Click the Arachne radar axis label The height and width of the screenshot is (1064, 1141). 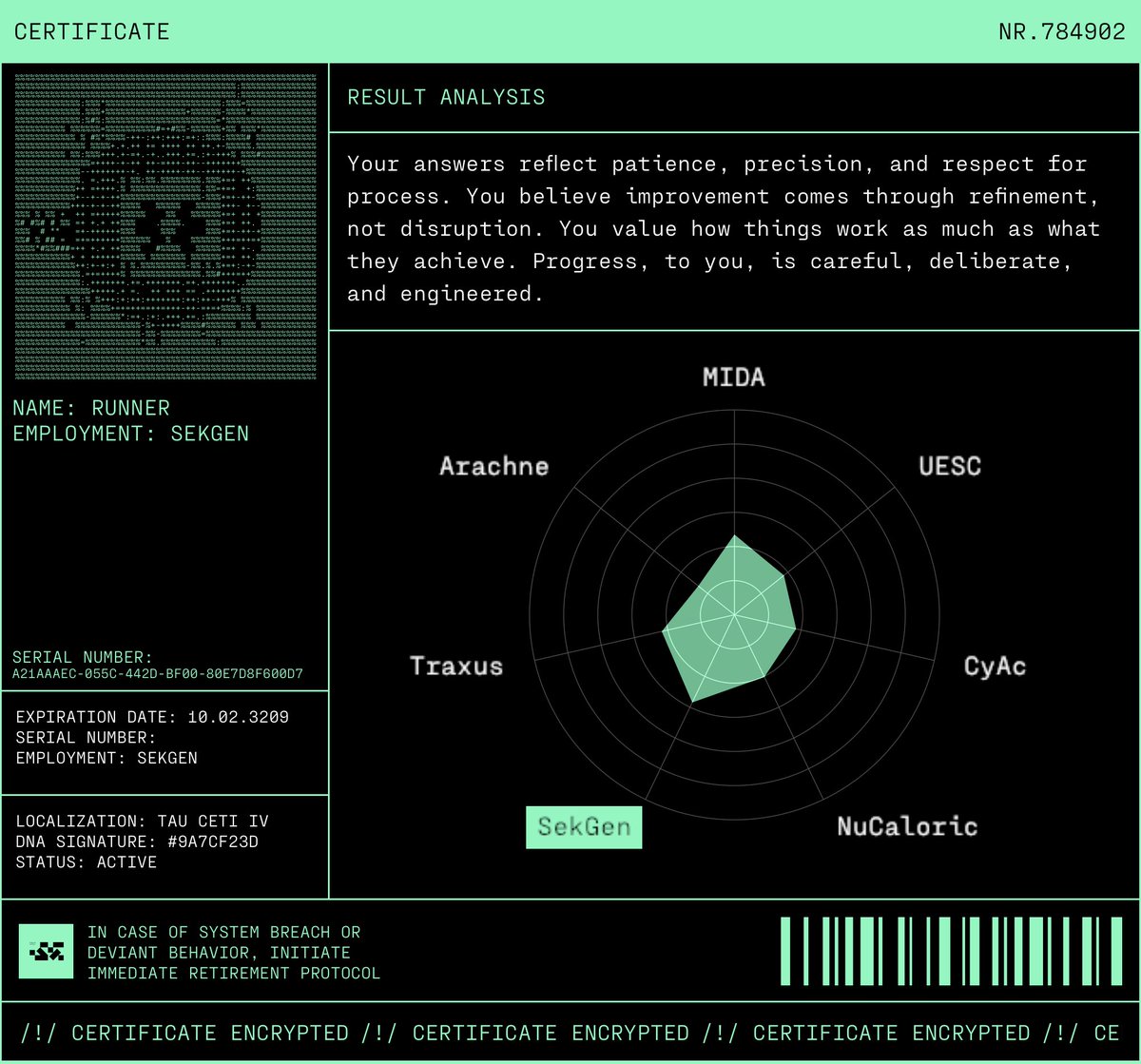(x=494, y=466)
